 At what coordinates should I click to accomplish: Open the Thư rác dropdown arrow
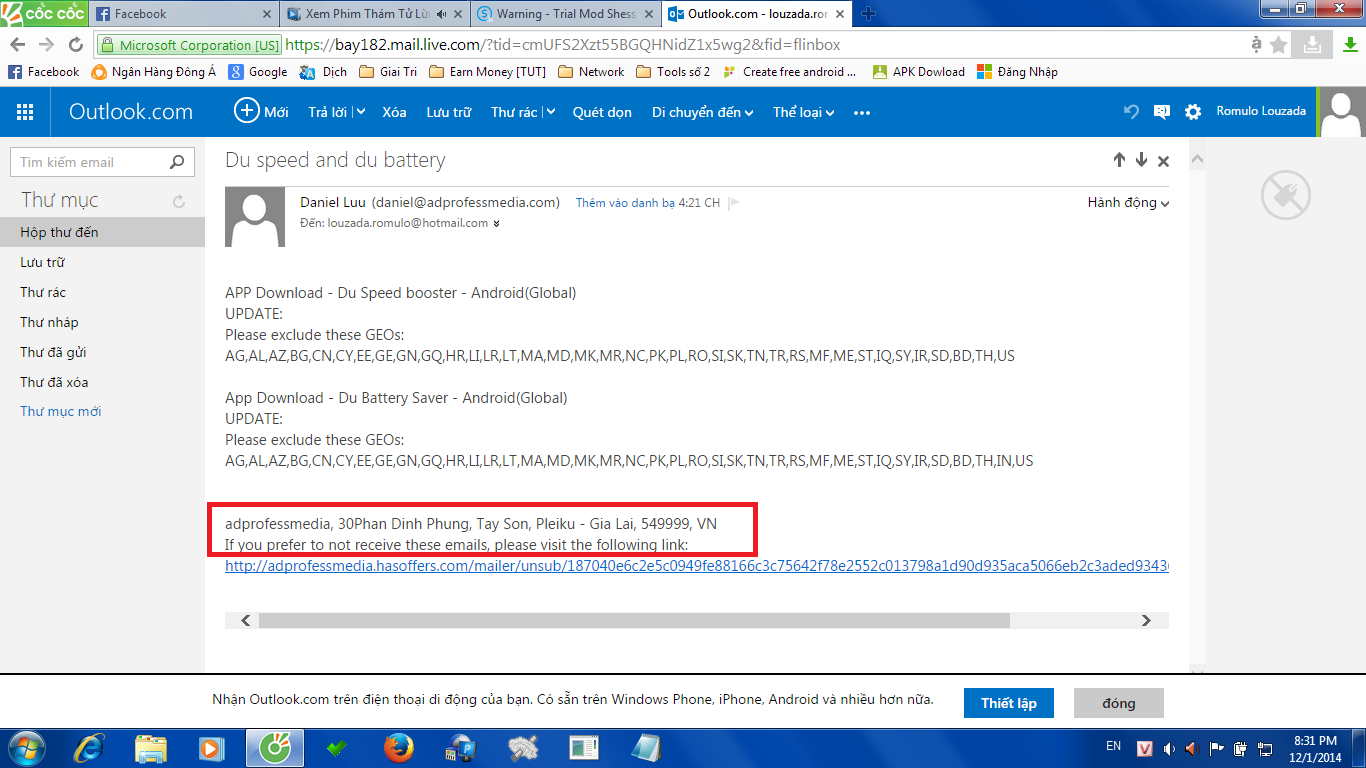[x=550, y=112]
